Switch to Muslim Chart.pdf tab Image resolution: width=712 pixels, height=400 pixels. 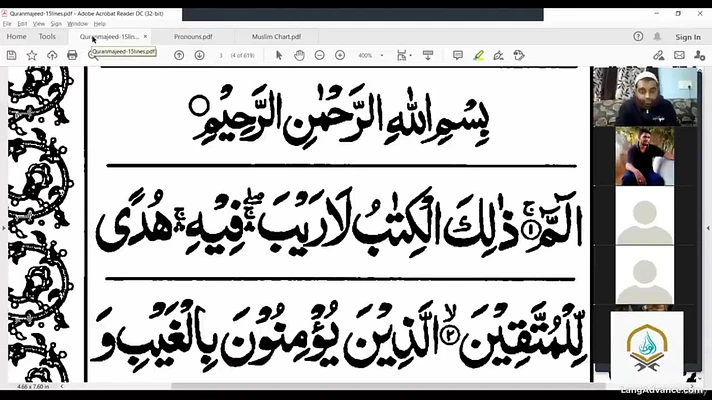pos(276,37)
